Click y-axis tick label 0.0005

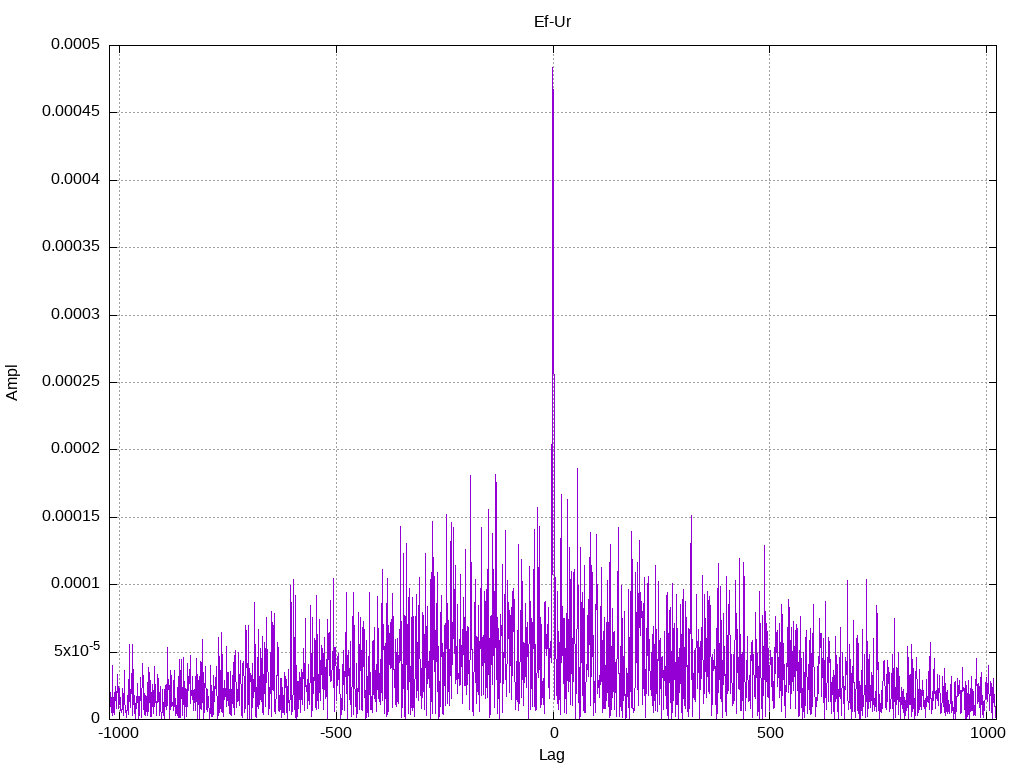click(76, 44)
